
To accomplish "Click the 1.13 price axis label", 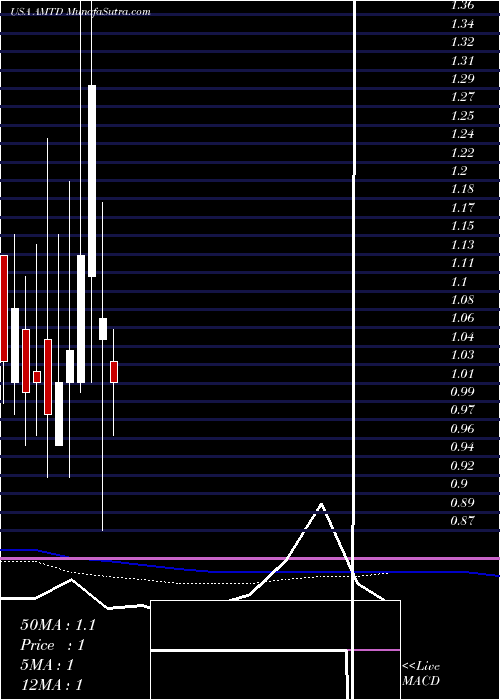I will pos(462,244).
